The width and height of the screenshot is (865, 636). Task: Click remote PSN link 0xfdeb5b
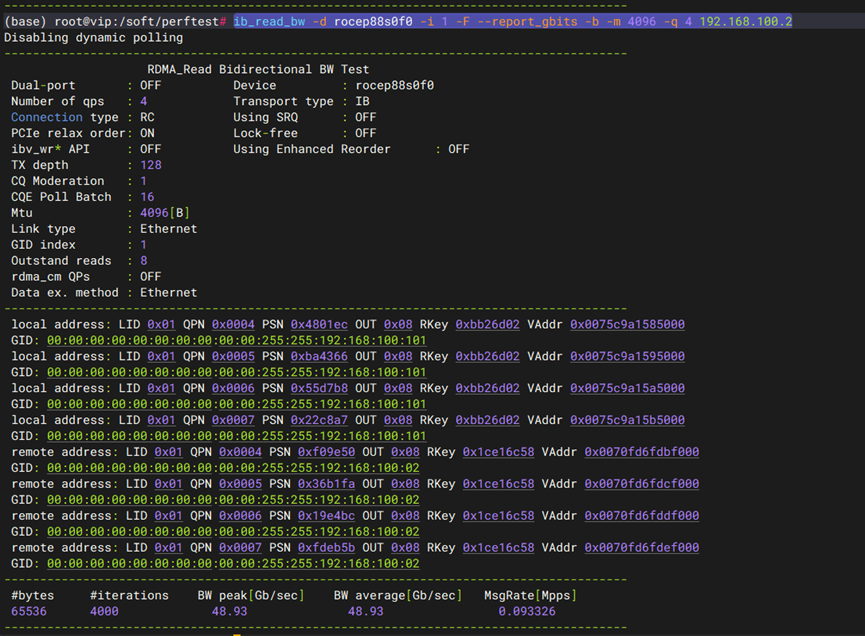pos(326,549)
